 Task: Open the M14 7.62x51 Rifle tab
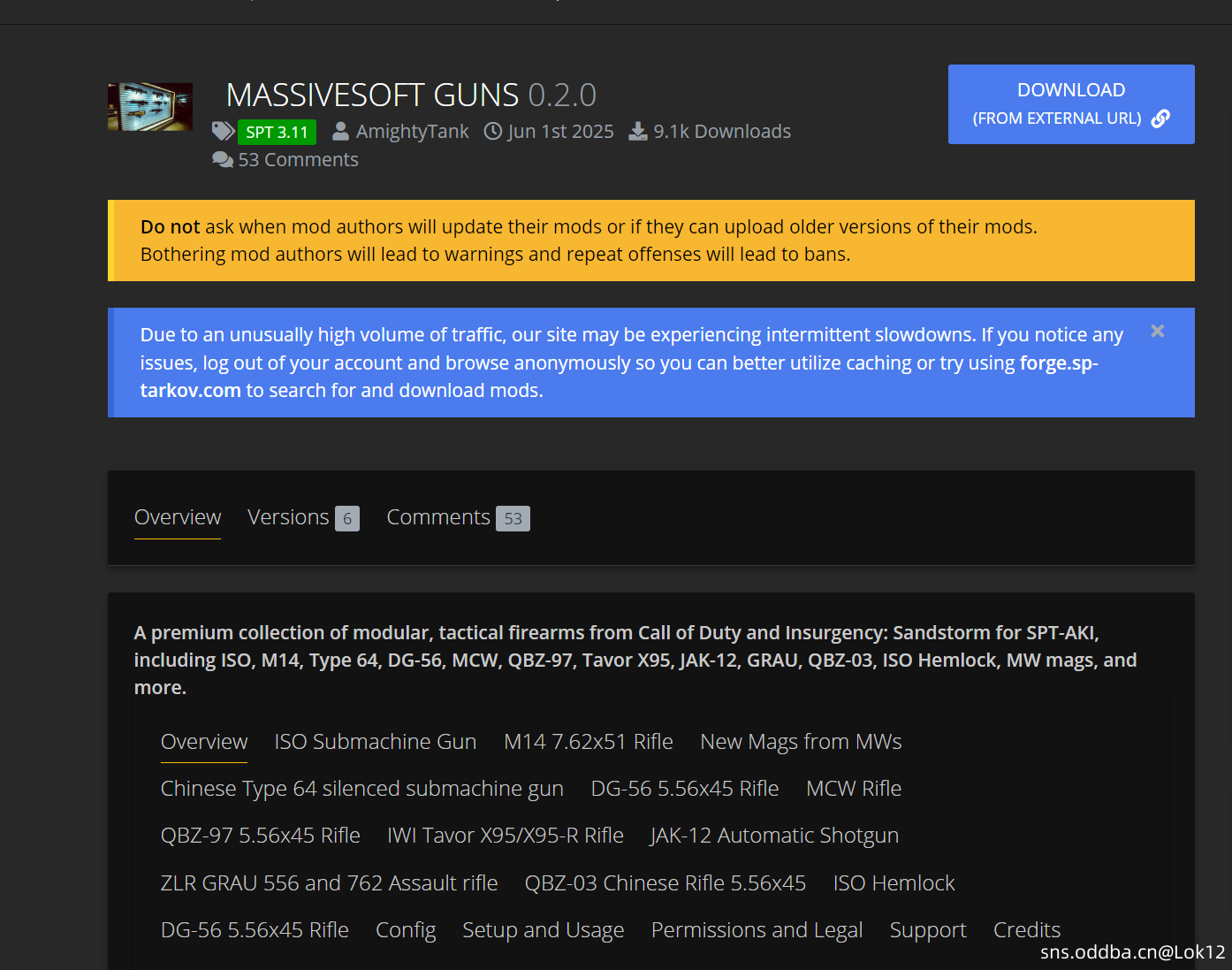589,742
